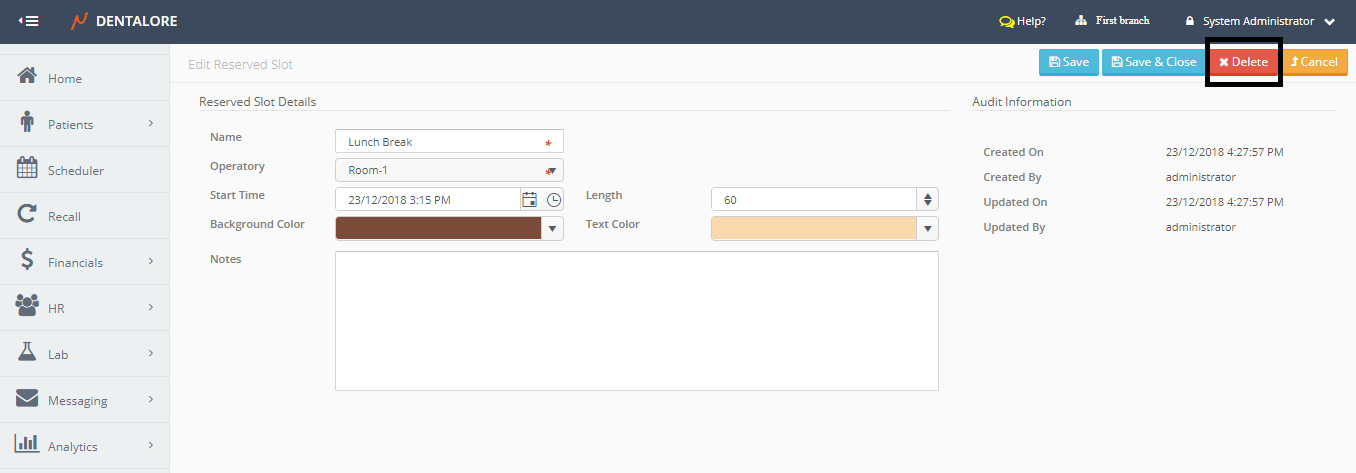Collapse sidebar using the hamburger menu icon
This screenshot has width=1356, height=473.
29,21
